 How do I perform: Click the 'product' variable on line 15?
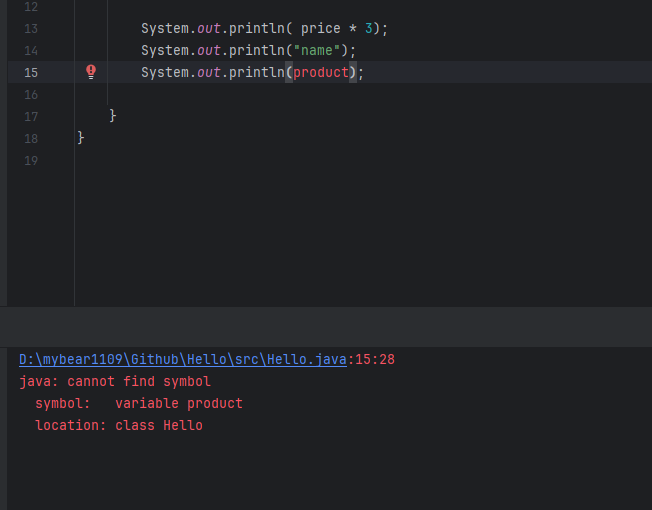(321, 72)
